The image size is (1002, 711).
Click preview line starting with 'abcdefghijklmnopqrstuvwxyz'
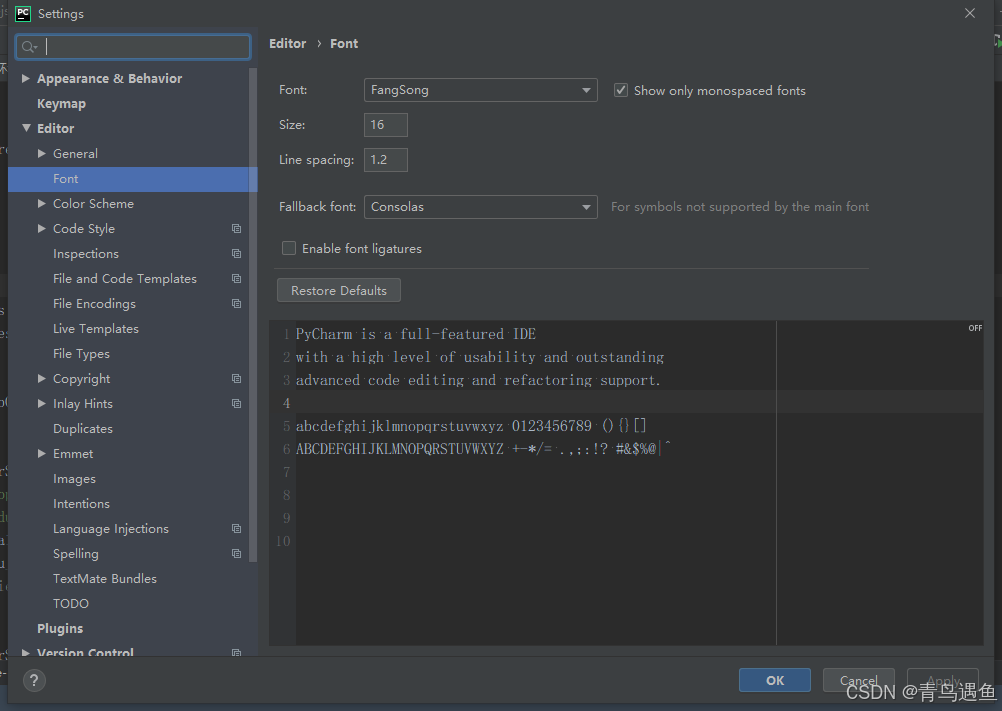click(x=471, y=425)
